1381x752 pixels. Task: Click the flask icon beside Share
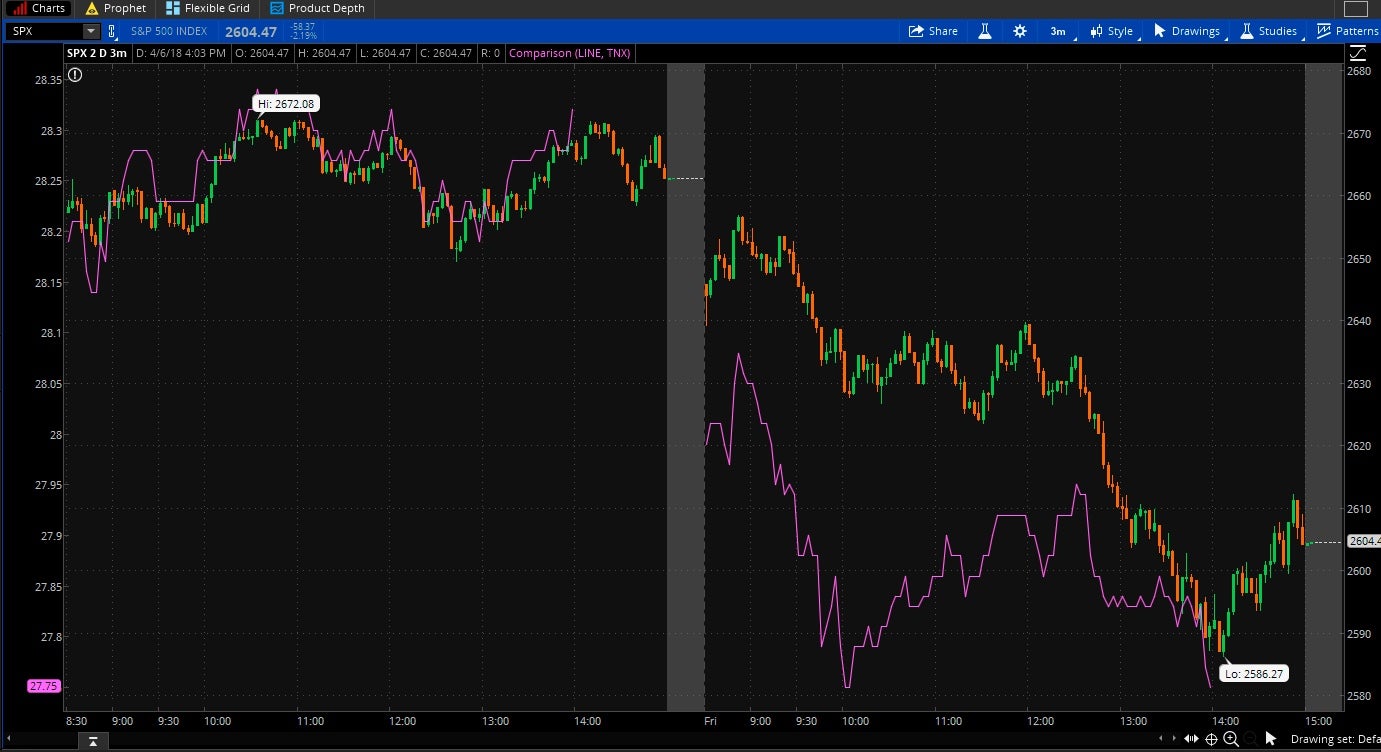point(985,31)
